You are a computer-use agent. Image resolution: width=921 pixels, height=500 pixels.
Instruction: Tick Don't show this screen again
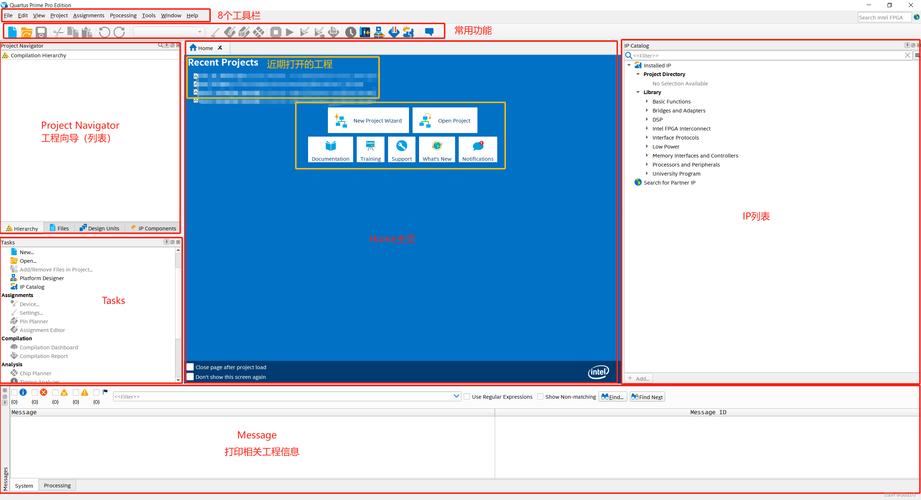coord(190,377)
